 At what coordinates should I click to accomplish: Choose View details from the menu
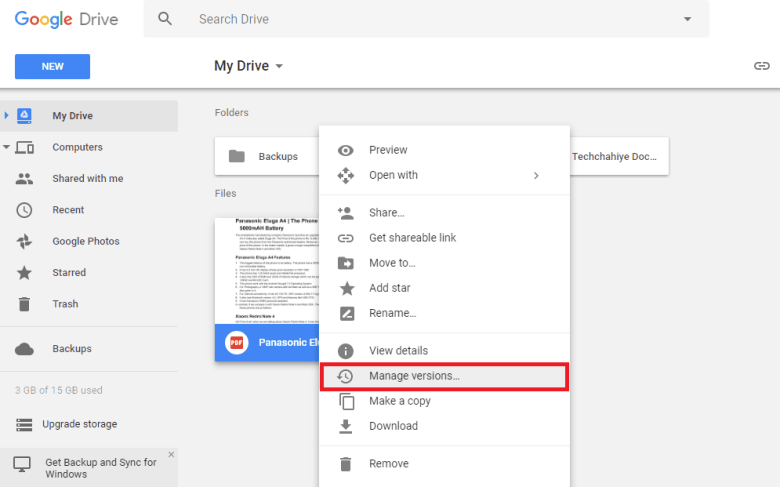pos(398,351)
